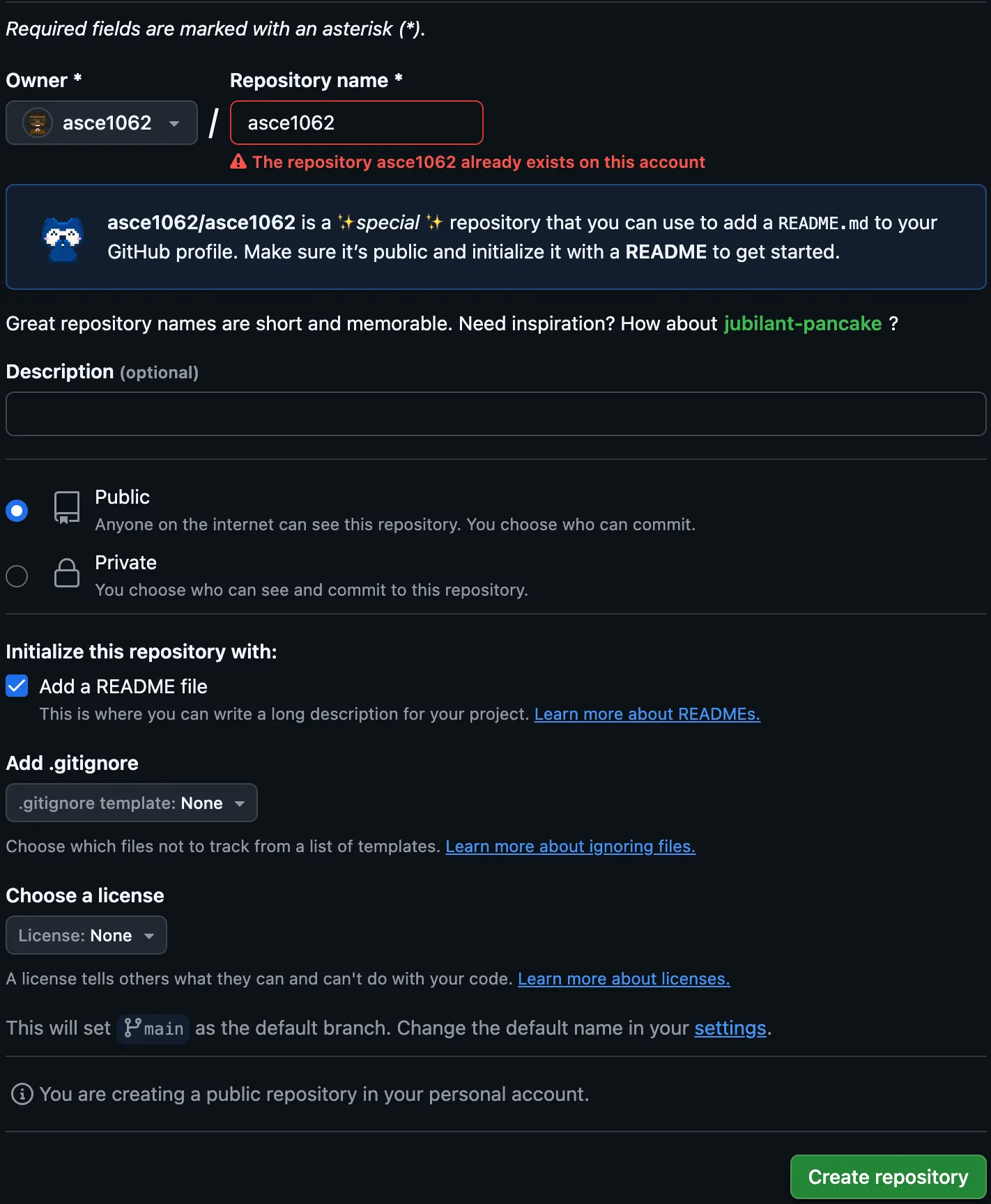Click the main branch git icon

point(132,1028)
